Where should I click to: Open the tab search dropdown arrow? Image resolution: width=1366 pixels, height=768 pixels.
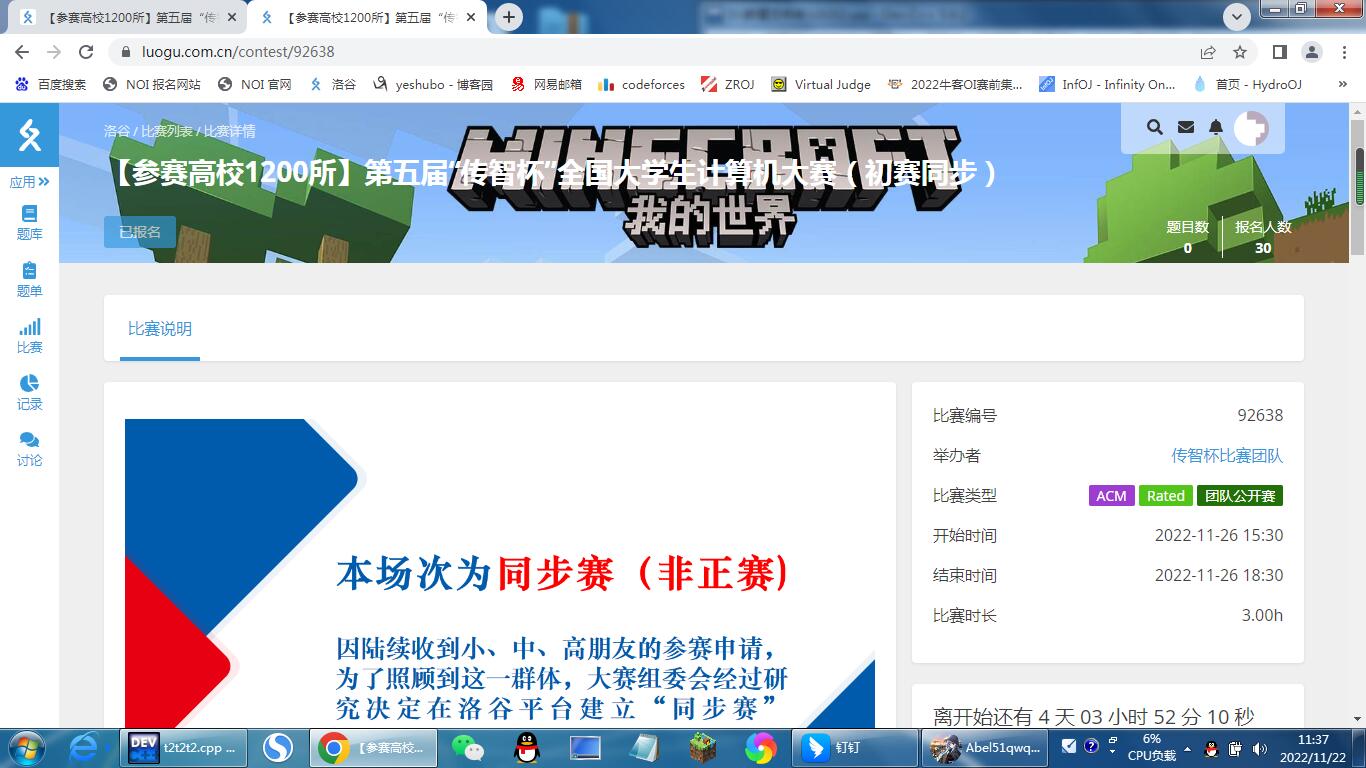pos(1237,16)
